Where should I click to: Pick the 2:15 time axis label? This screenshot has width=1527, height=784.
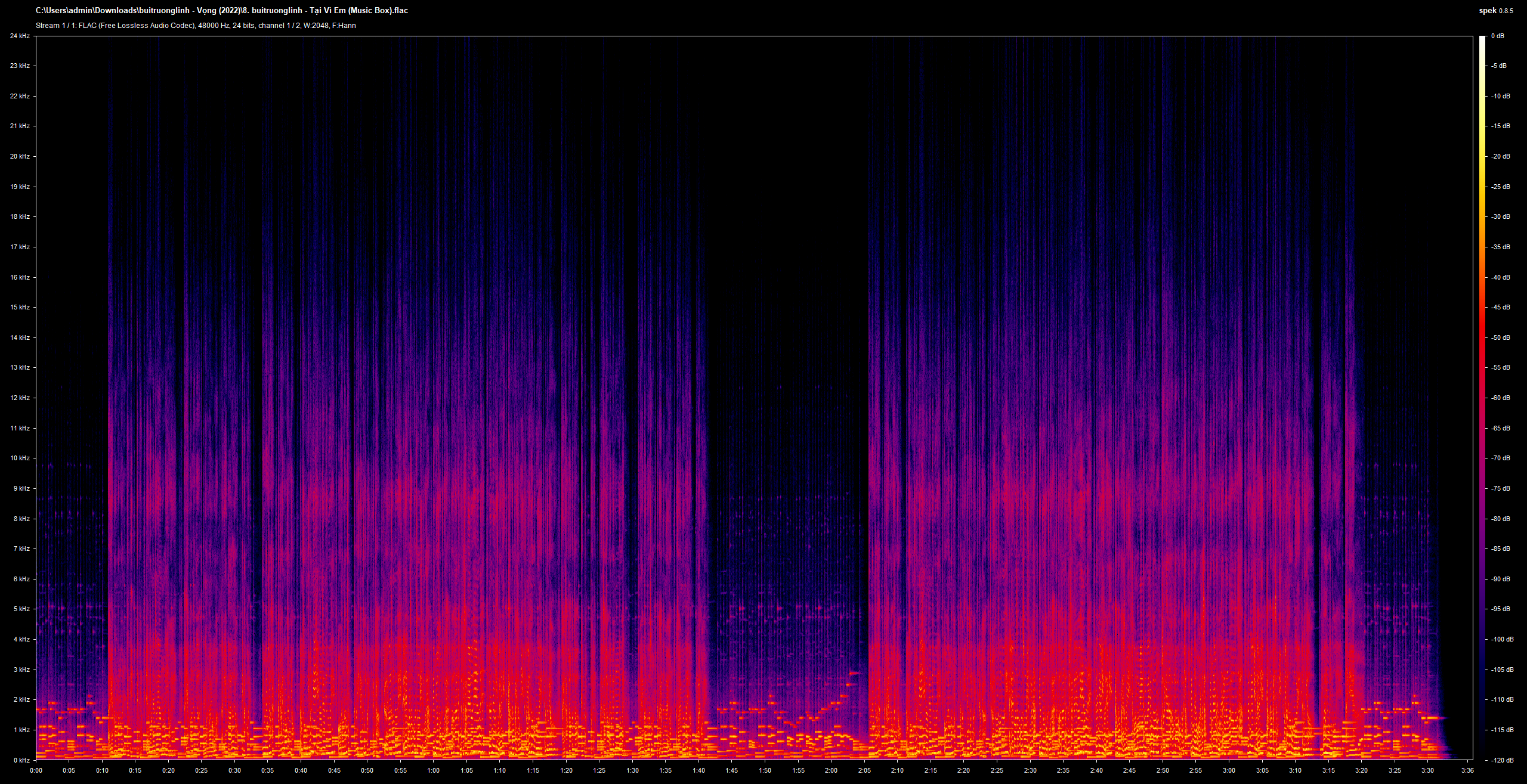coord(931,770)
